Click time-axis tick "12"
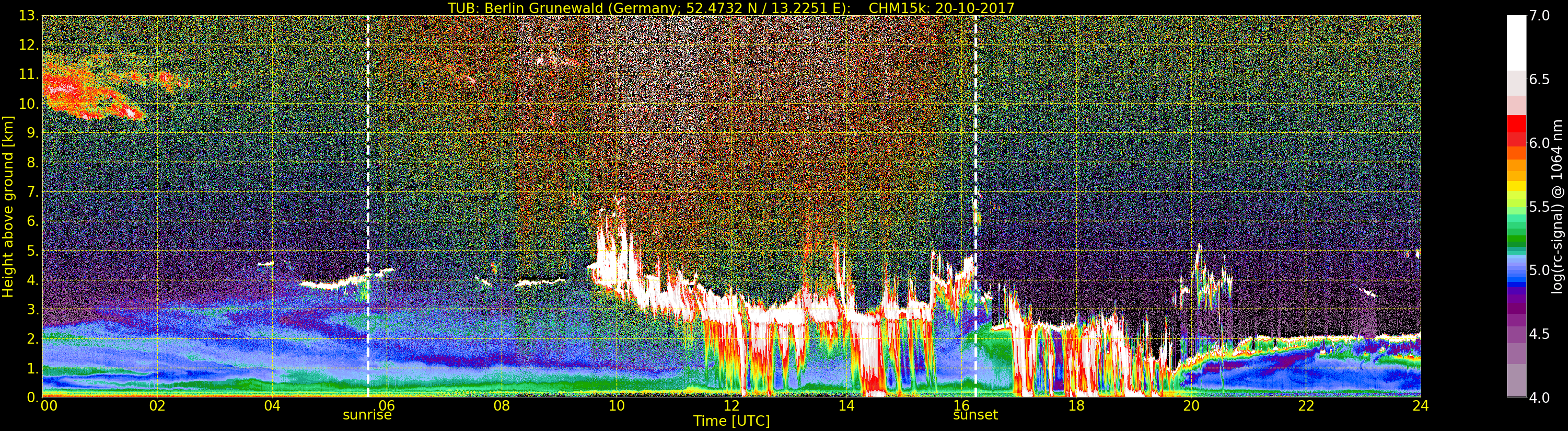 coord(731,405)
